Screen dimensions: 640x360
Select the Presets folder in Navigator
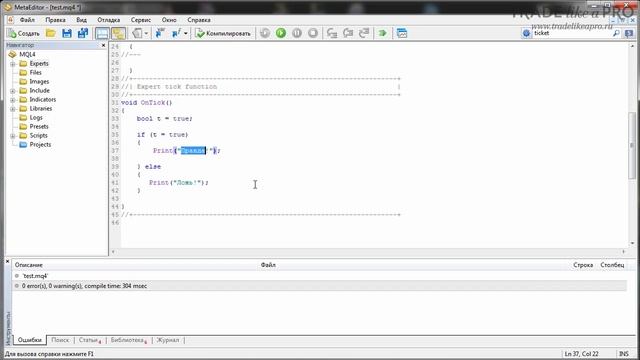click(39, 127)
